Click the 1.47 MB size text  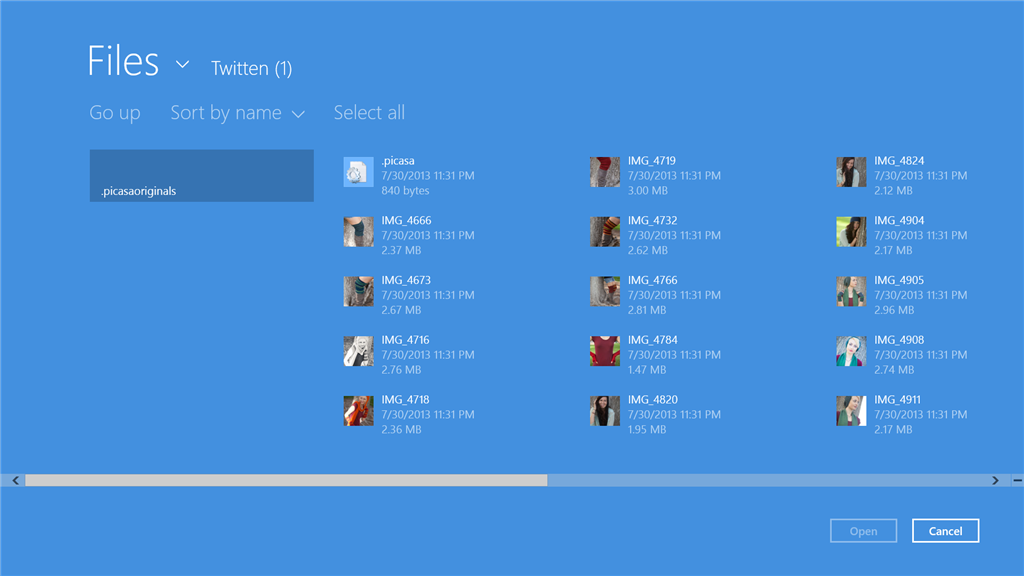[x=647, y=370]
